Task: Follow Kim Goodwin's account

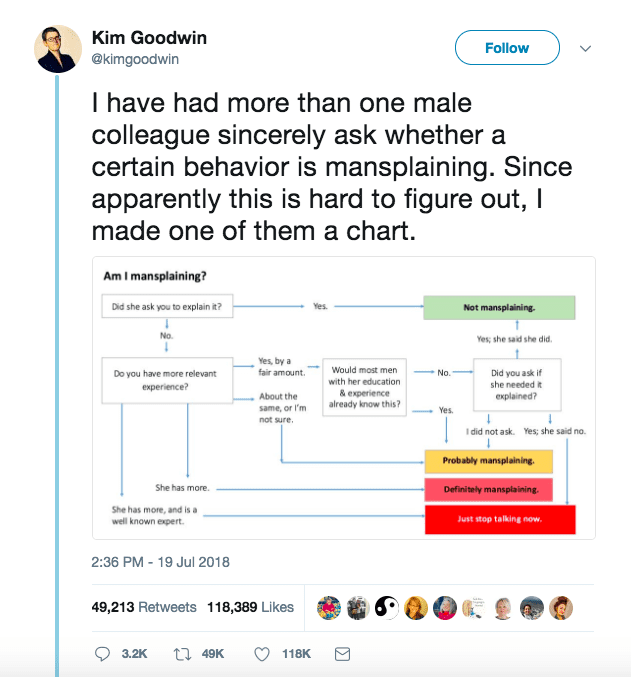Action: 507,47
